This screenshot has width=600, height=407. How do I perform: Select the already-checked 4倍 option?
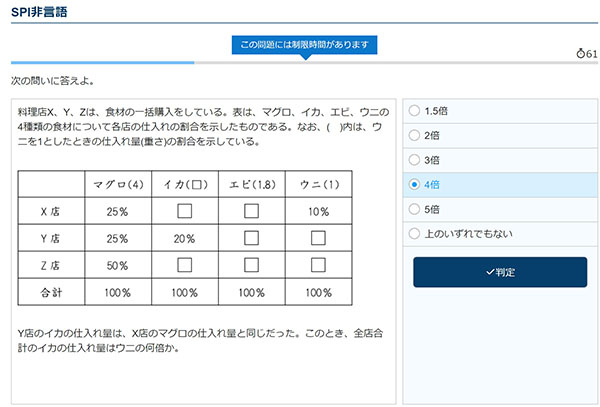click(x=415, y=185)
